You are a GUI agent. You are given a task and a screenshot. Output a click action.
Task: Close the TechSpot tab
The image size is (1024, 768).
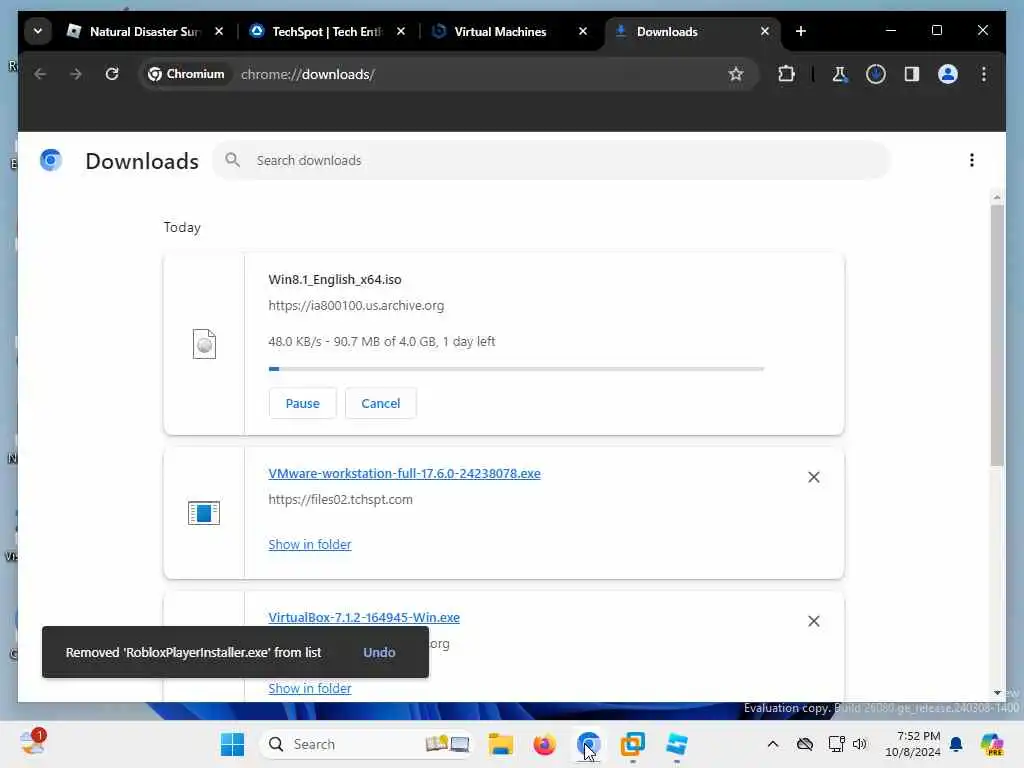click(x=401, y=31)
